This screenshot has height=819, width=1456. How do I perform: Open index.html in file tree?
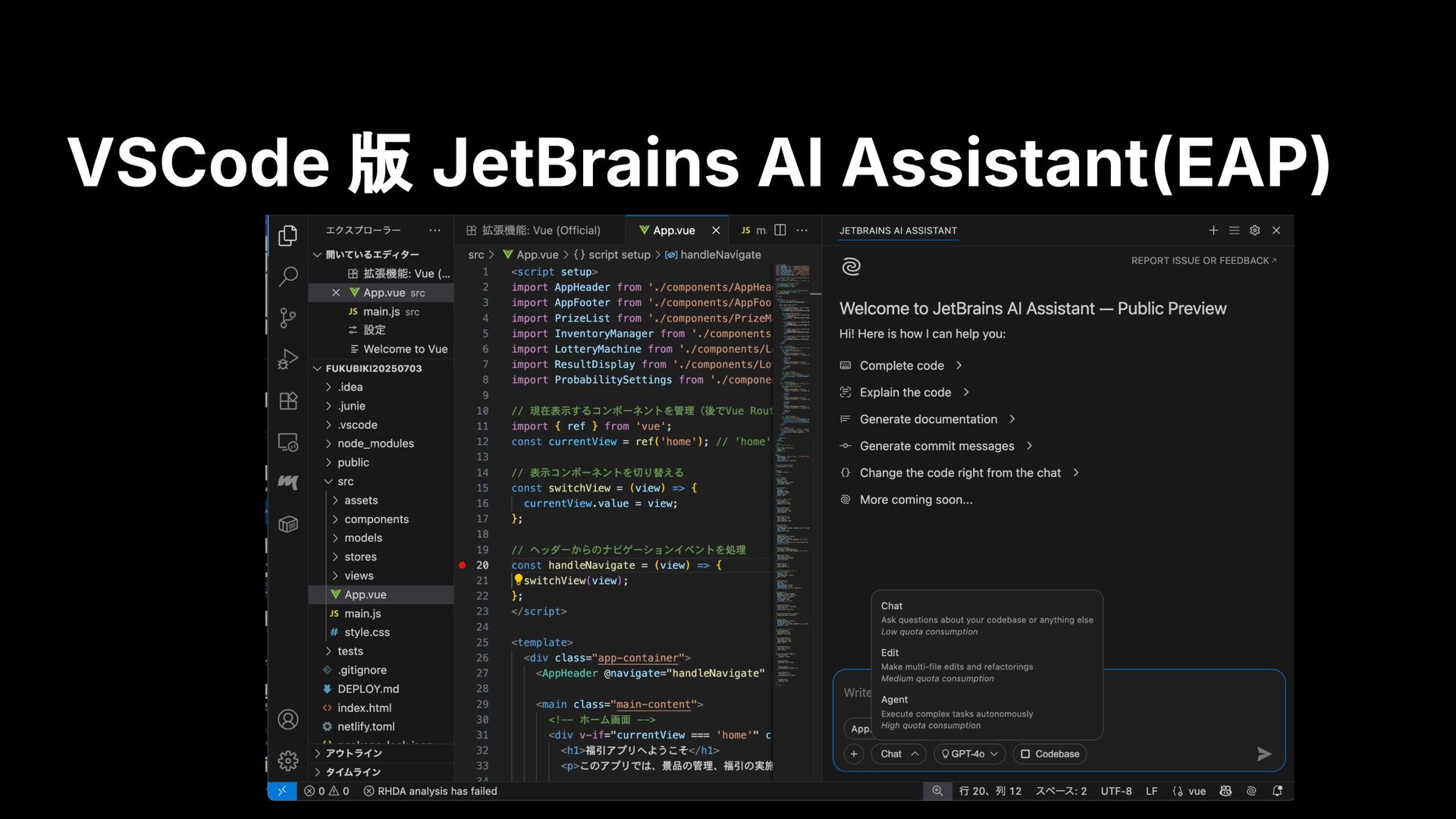click(381, 708)
